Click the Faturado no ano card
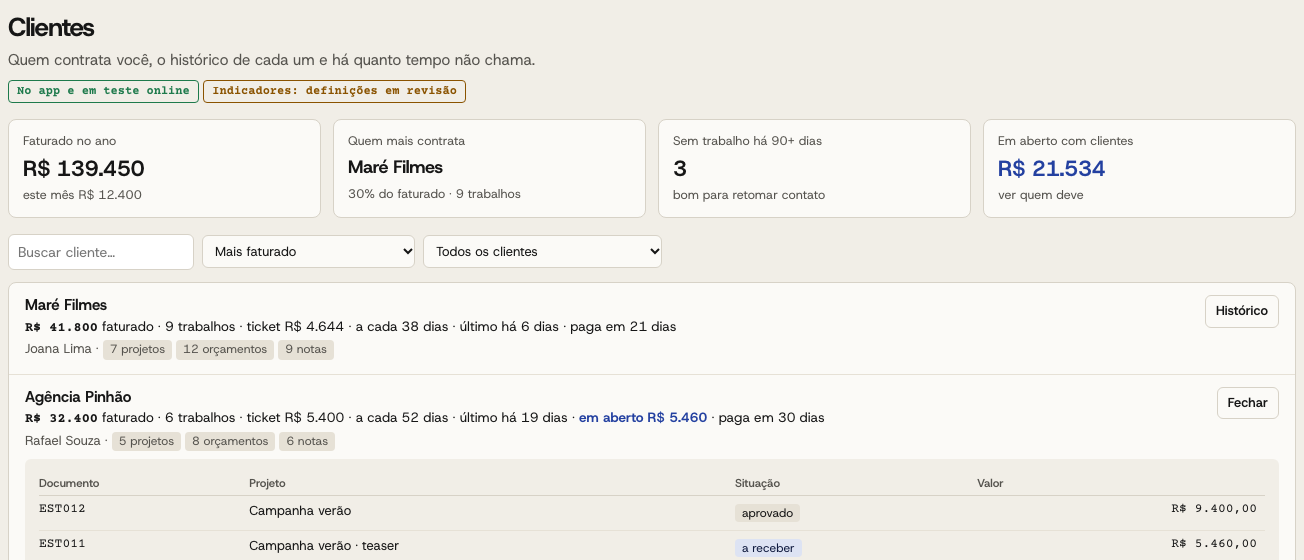 tap(164, 168)
